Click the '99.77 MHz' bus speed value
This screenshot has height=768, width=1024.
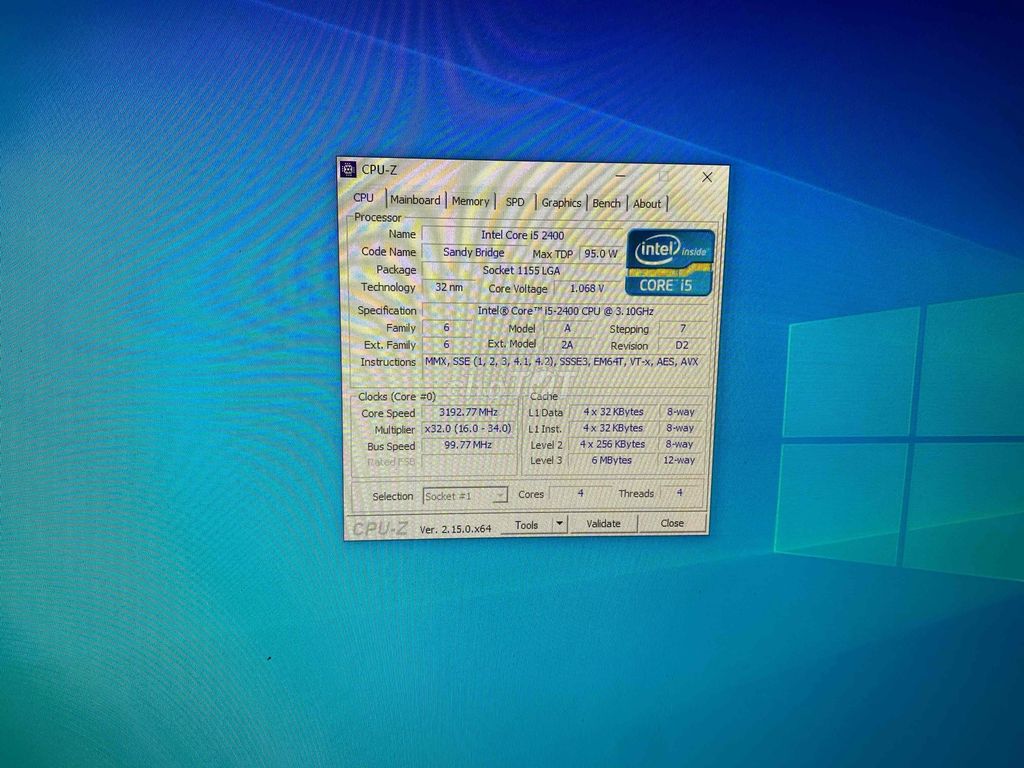[468, 445]
